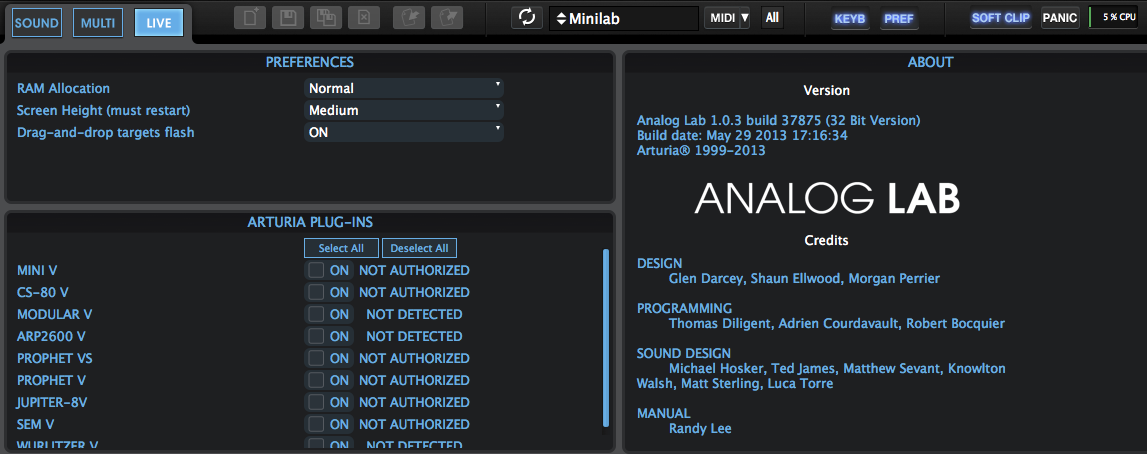Click the Select All button
1147x454 pixels.
tap(341, 248)
